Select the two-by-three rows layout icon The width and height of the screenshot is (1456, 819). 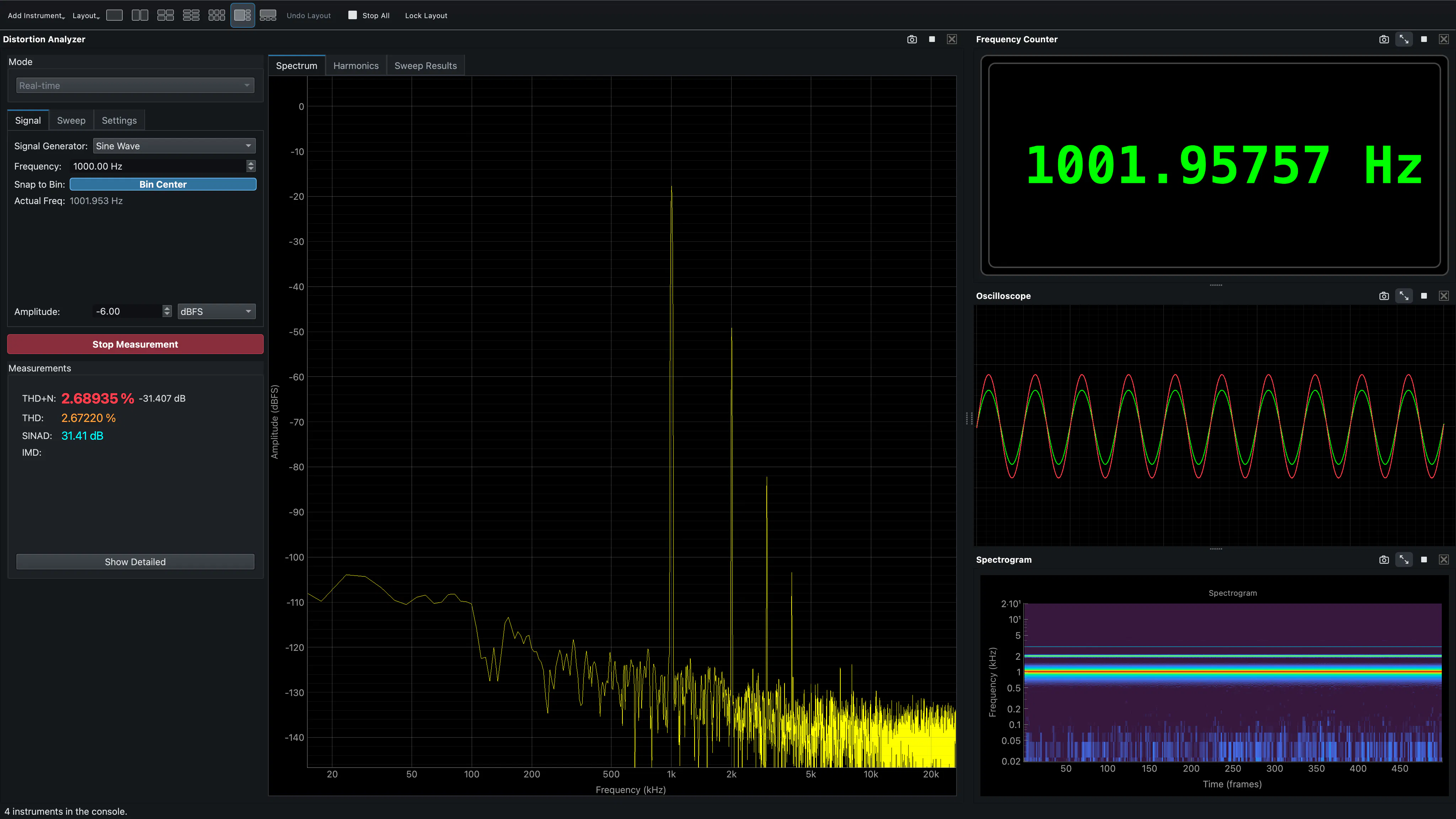tap(191, 15)
